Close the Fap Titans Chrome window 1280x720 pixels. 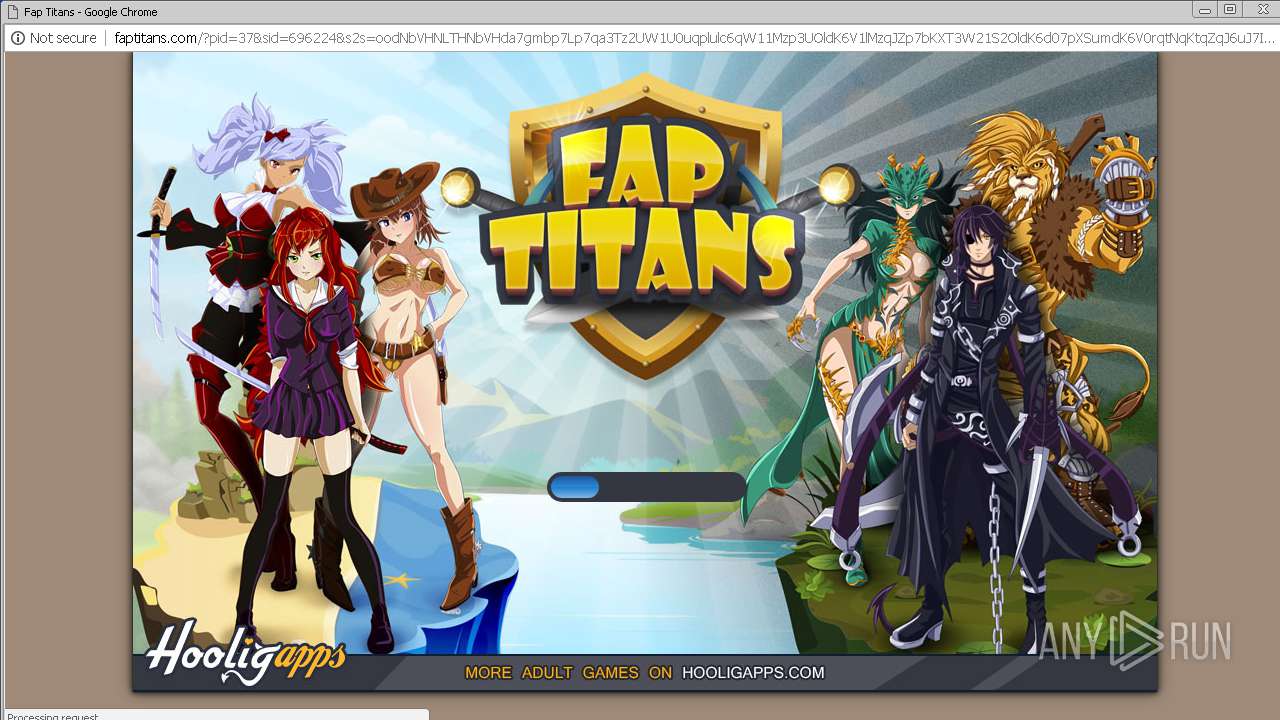(x=1261, y=10)
